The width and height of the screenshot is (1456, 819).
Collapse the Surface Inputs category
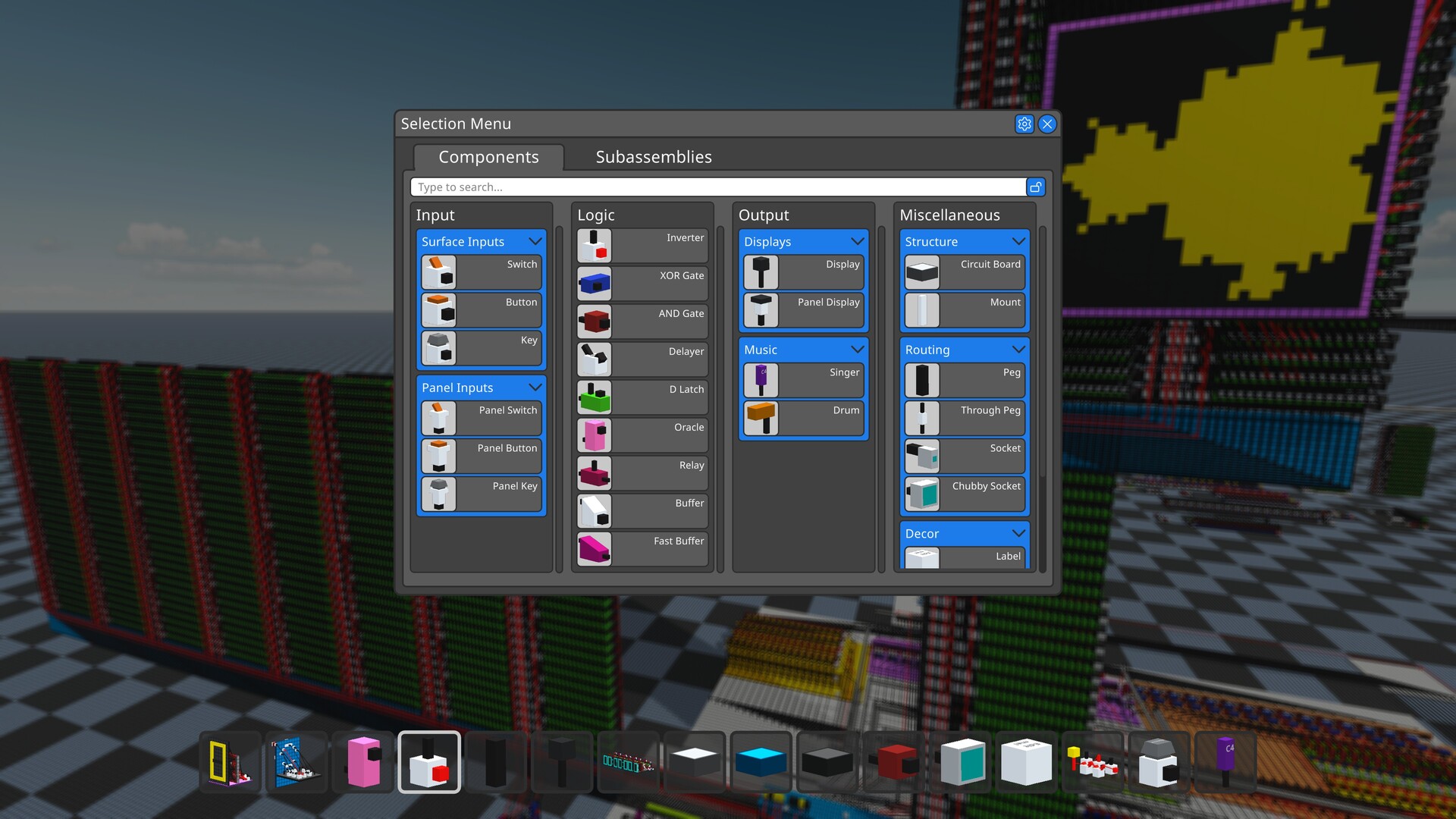pos(535,242)
